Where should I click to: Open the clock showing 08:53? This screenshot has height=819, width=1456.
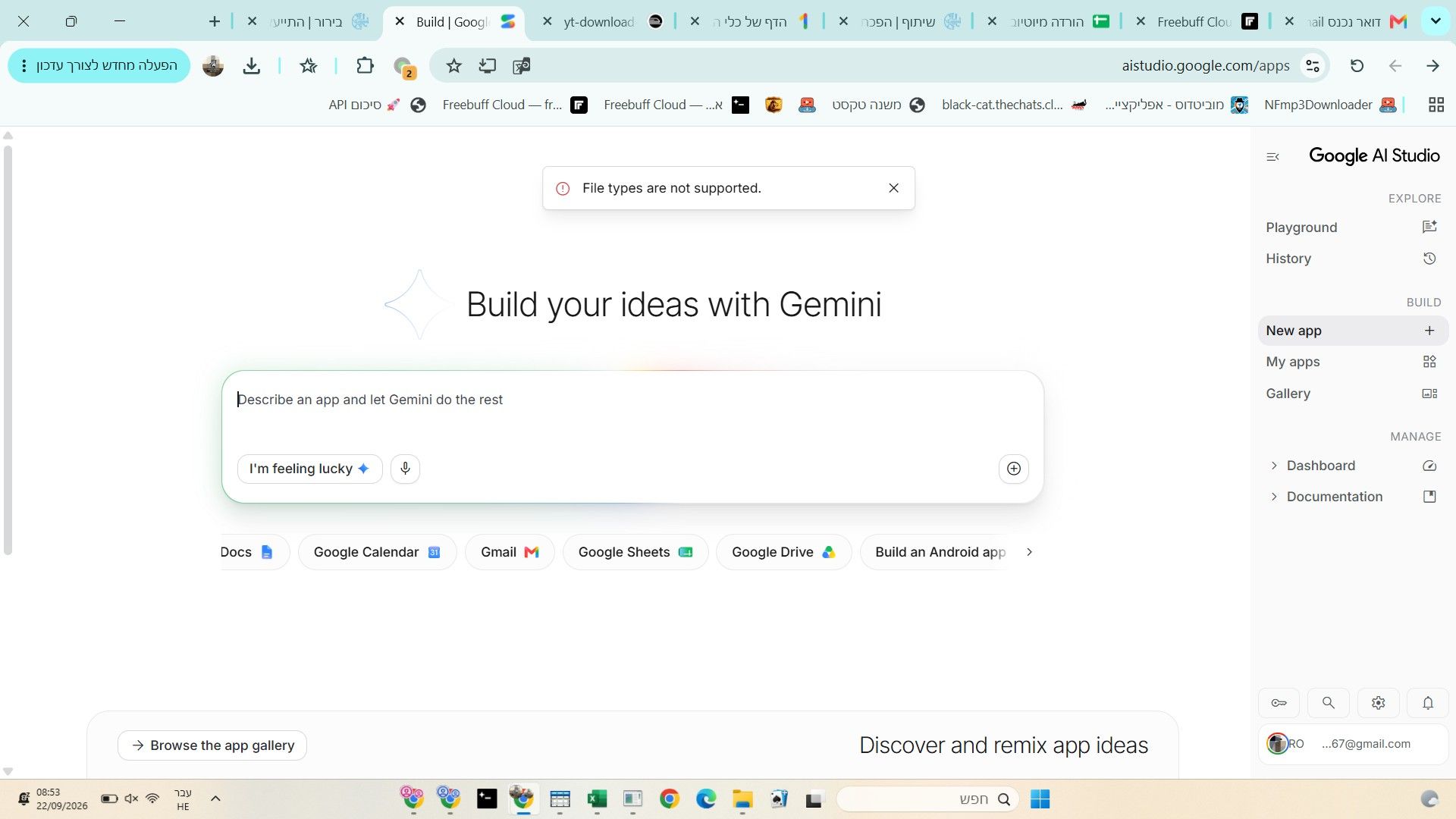(x=61, y=799)
